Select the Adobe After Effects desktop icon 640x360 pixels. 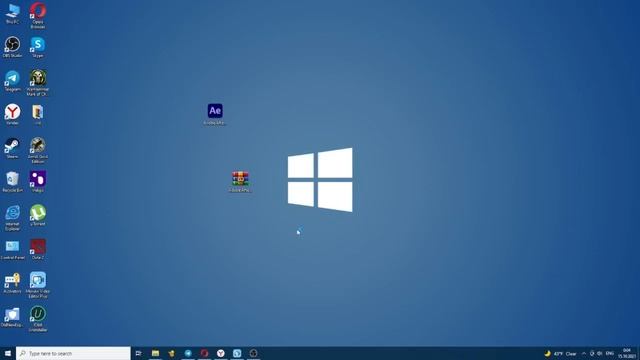[x=215, y=114]
